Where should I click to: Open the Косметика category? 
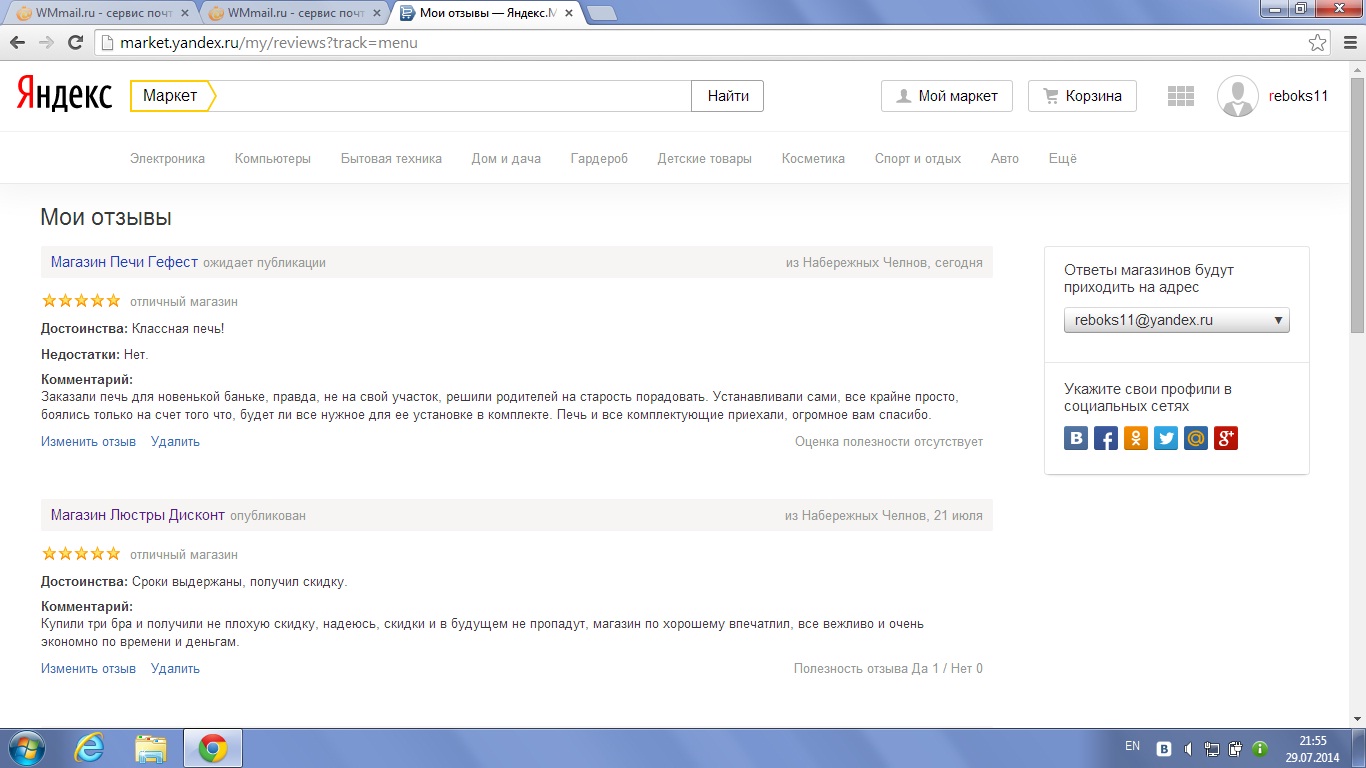[813, 158]
